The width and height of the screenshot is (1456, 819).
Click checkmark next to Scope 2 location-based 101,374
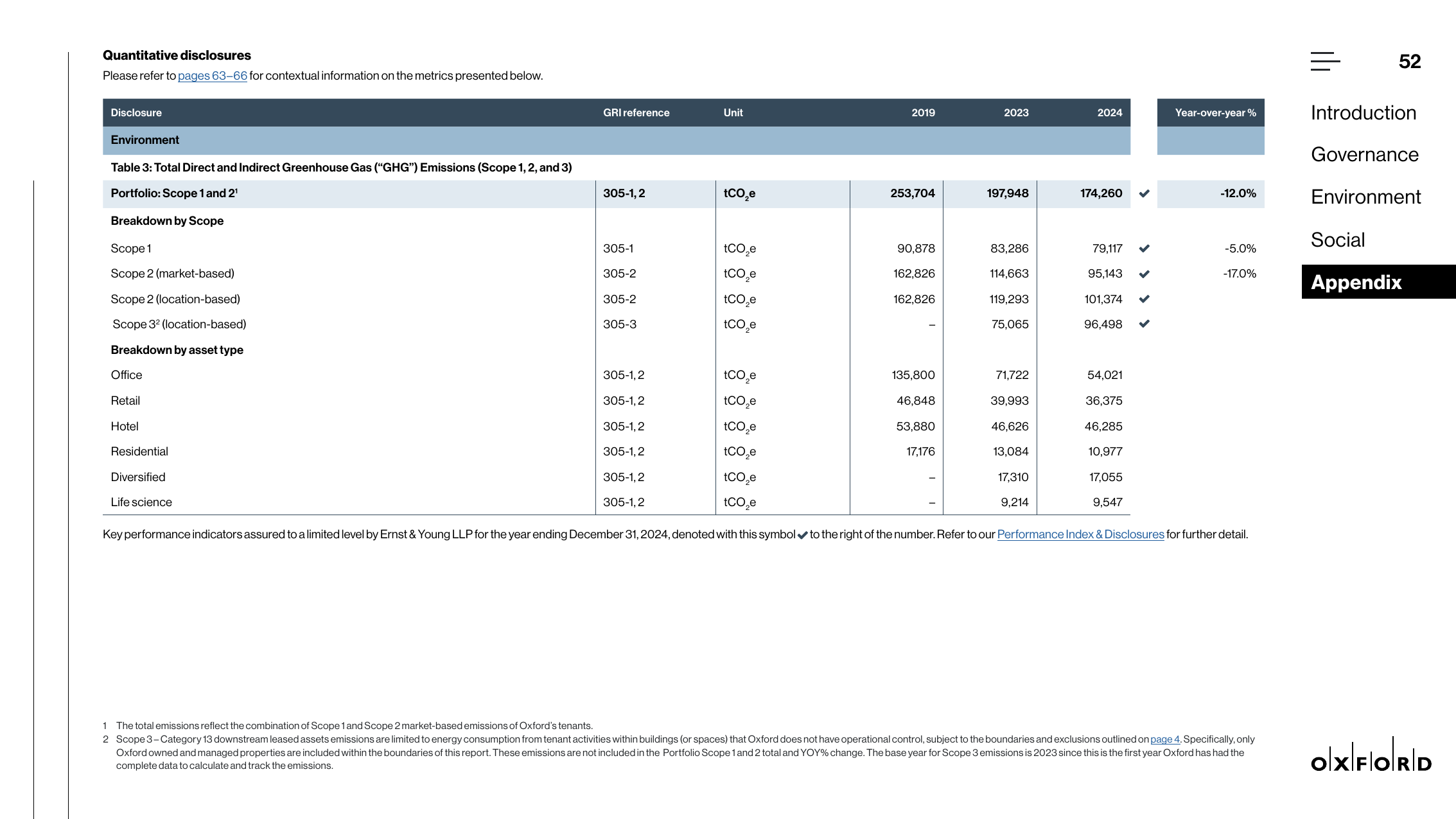click(x=1144, y=299)
